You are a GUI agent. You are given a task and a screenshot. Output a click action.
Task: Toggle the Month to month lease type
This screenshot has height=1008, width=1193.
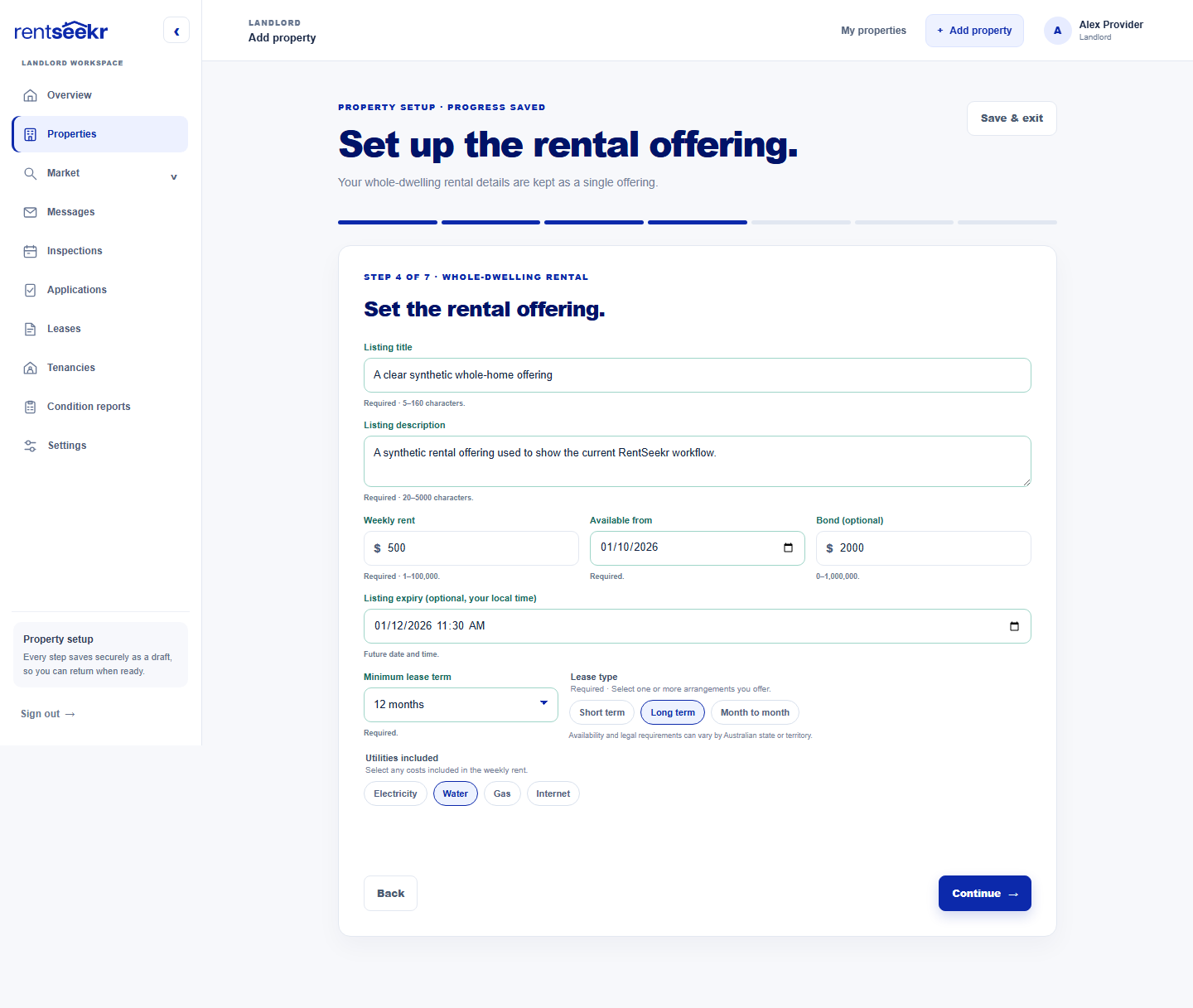(x=755, y=712)
